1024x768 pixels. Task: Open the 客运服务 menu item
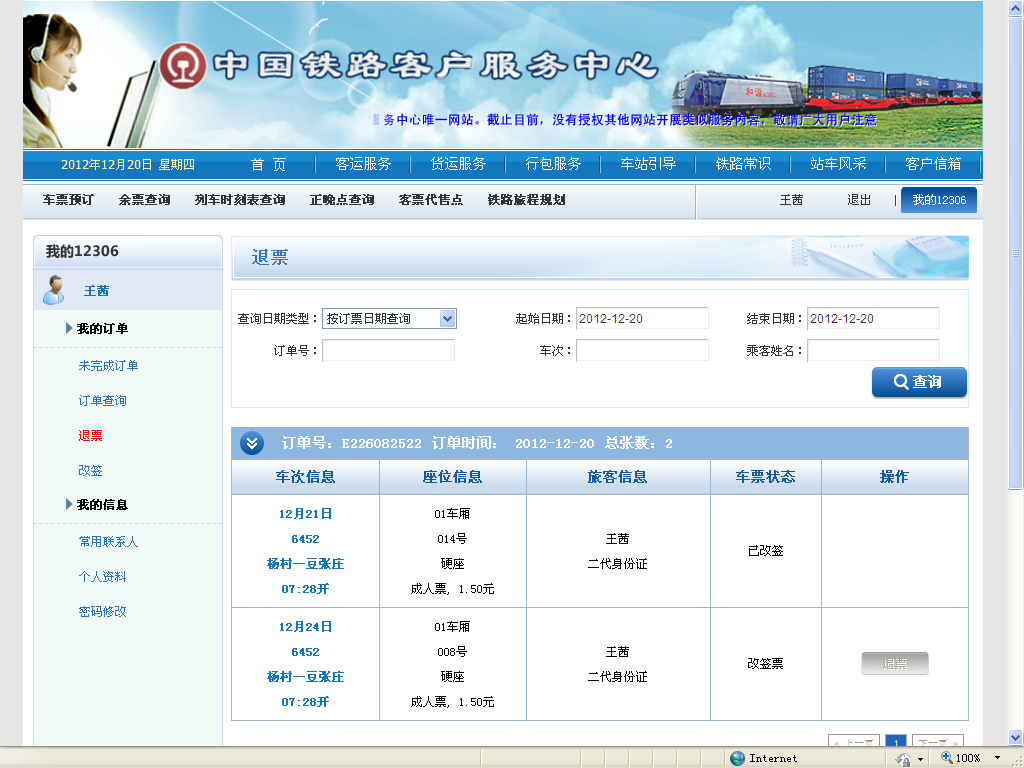click(363, 164)
